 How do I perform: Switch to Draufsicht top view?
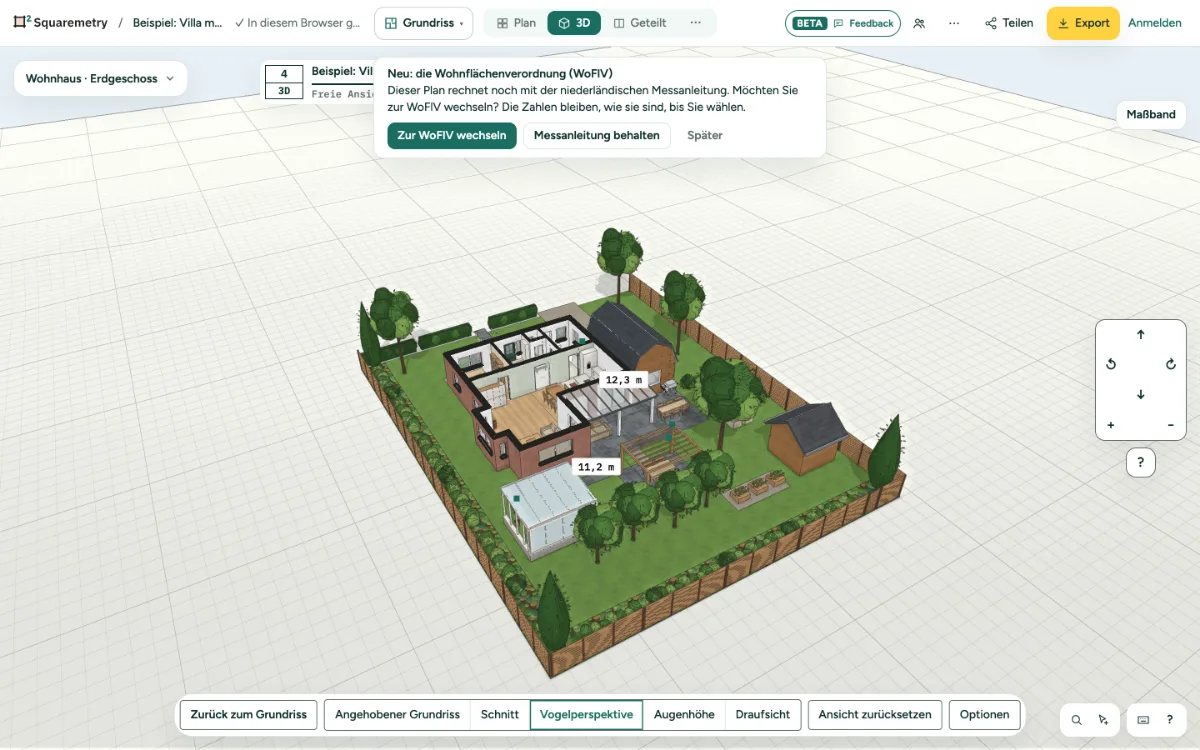pyautogui.click(x=763, y=714)
